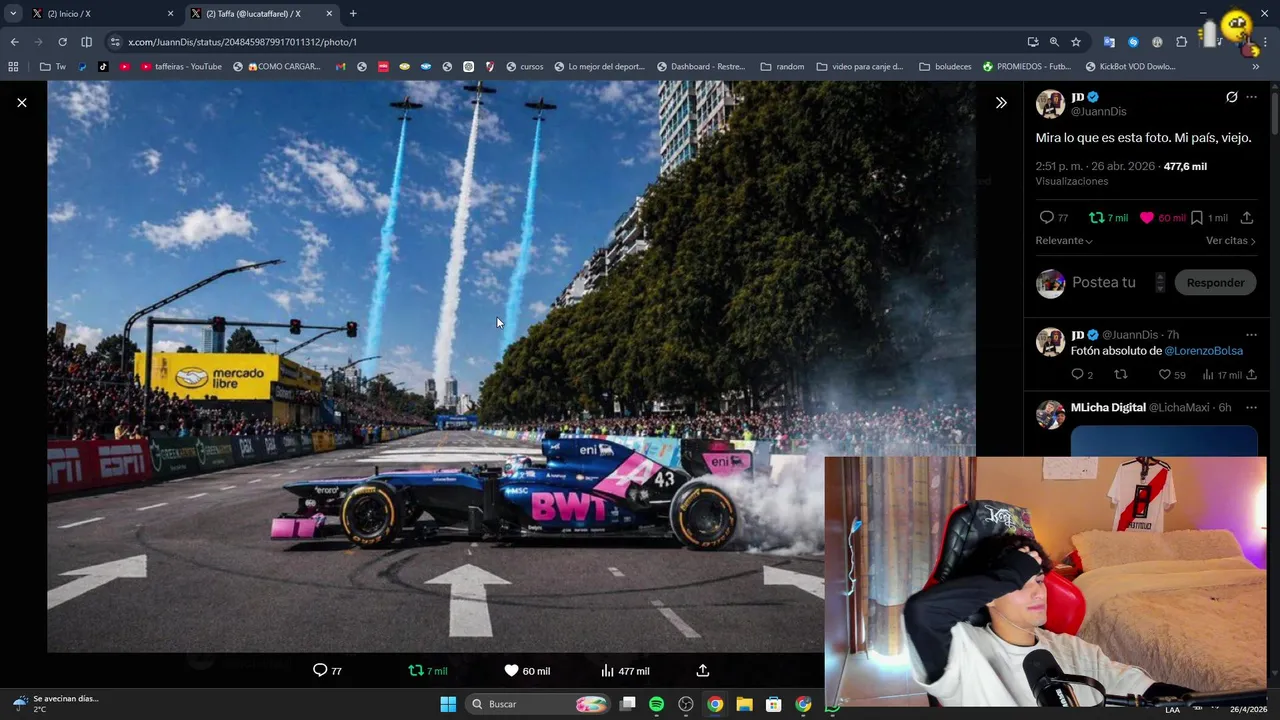Click the address bar URL
This screenshot has width=1280, height=720.
(242, 42)
